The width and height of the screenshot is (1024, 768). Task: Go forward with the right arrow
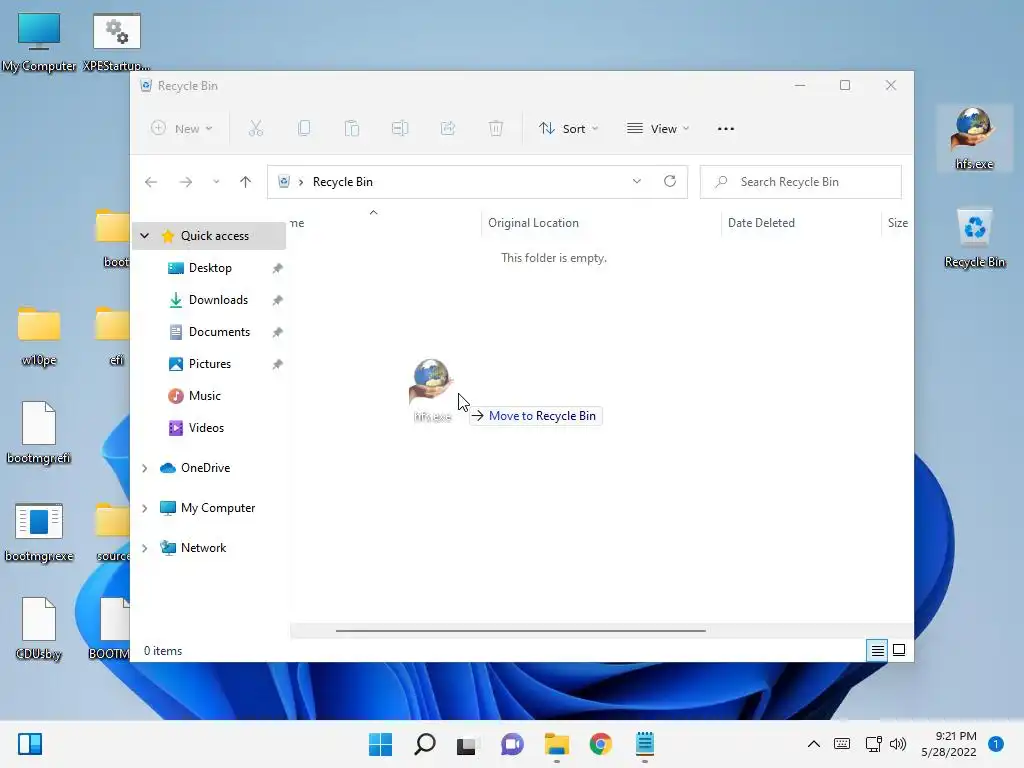pos(186,182)
